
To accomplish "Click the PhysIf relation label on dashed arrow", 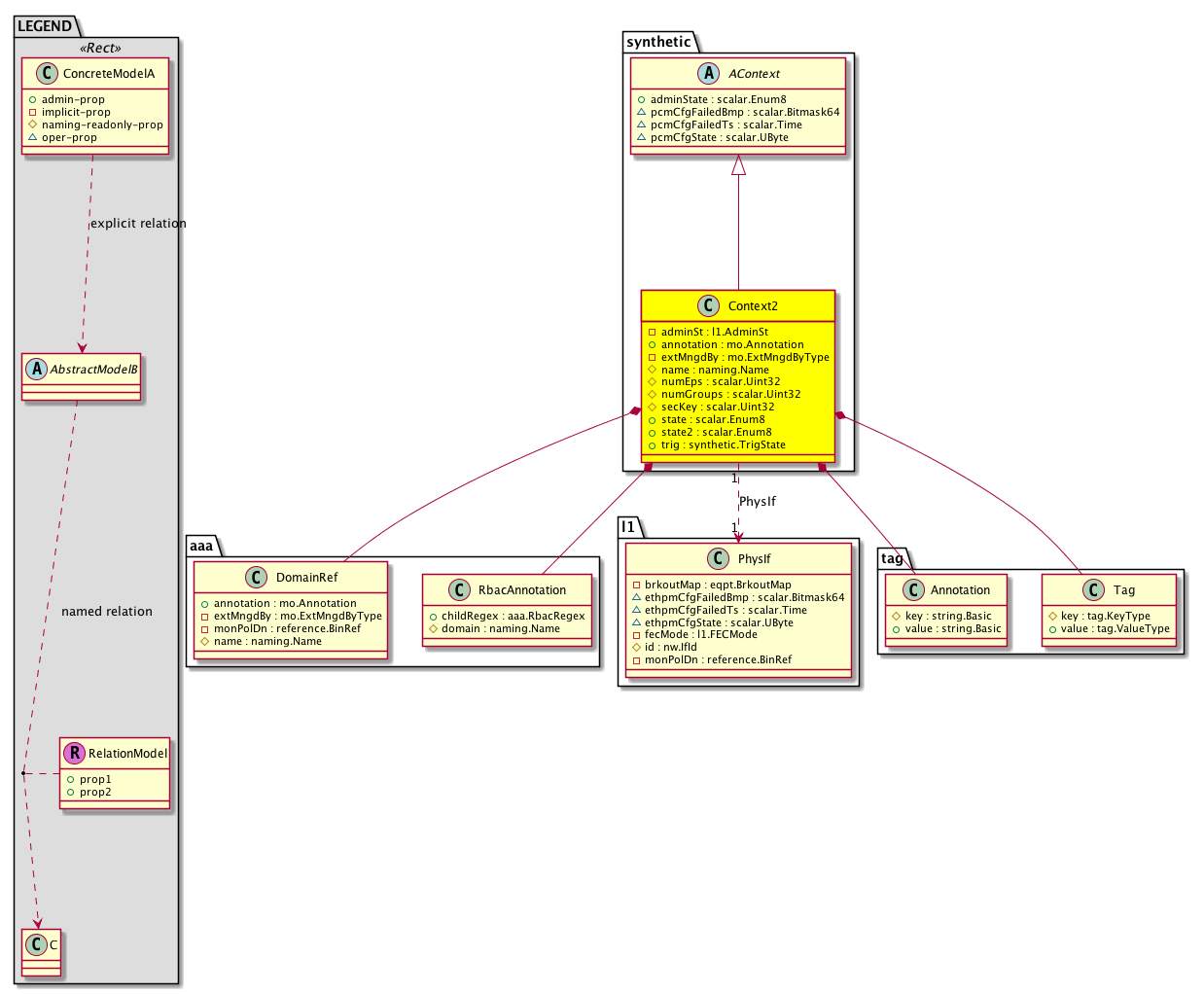I will (x=758, y=502).
